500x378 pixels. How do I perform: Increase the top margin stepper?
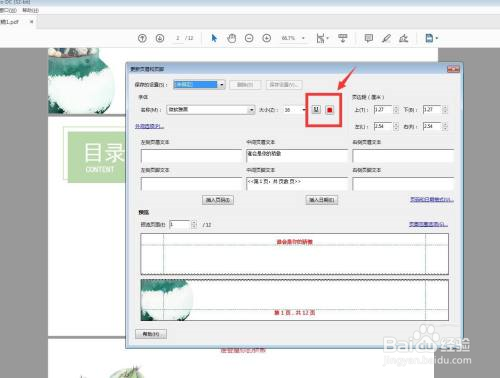(x=396, y=108)
